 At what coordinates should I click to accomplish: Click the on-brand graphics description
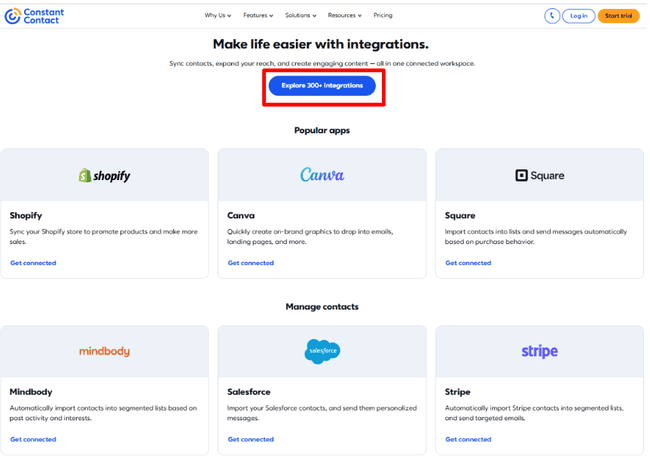[x=311, y=237]
